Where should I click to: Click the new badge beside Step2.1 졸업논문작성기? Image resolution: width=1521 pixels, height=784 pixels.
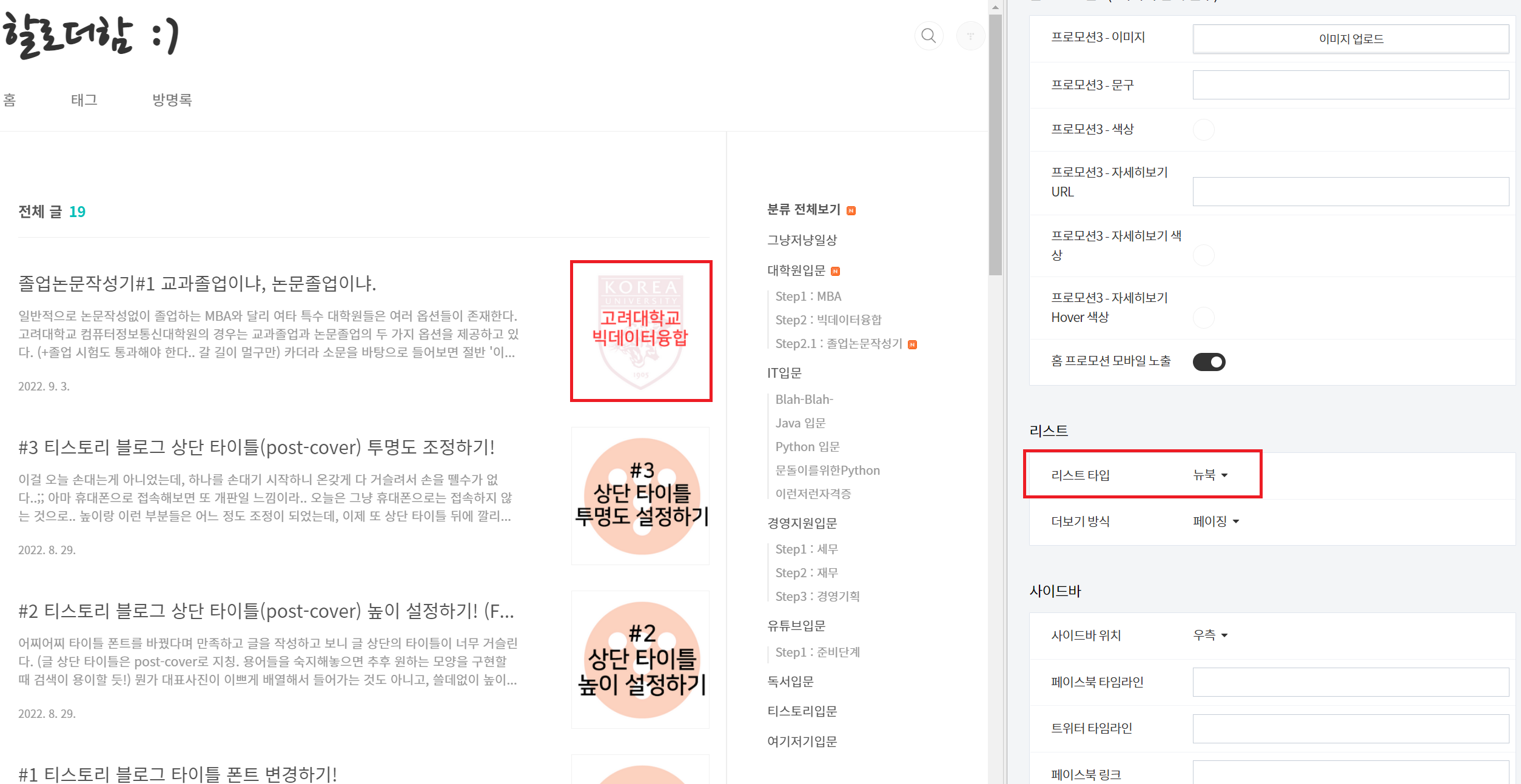[912, 344]
